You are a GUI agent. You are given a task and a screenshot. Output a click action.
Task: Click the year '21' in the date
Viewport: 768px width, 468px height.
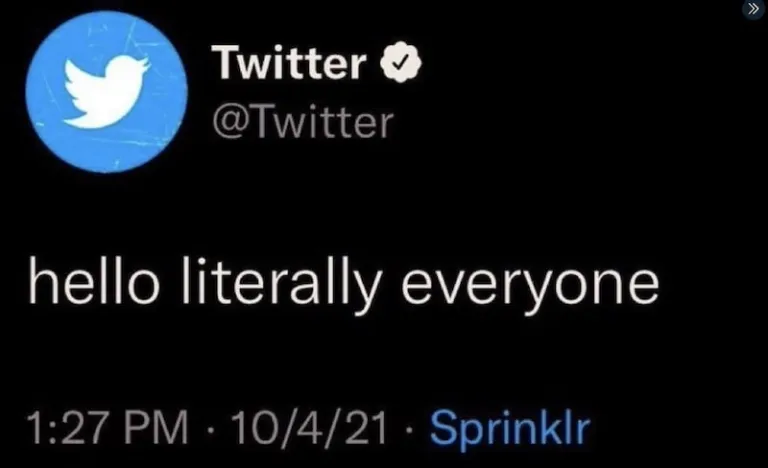point(368,429)
